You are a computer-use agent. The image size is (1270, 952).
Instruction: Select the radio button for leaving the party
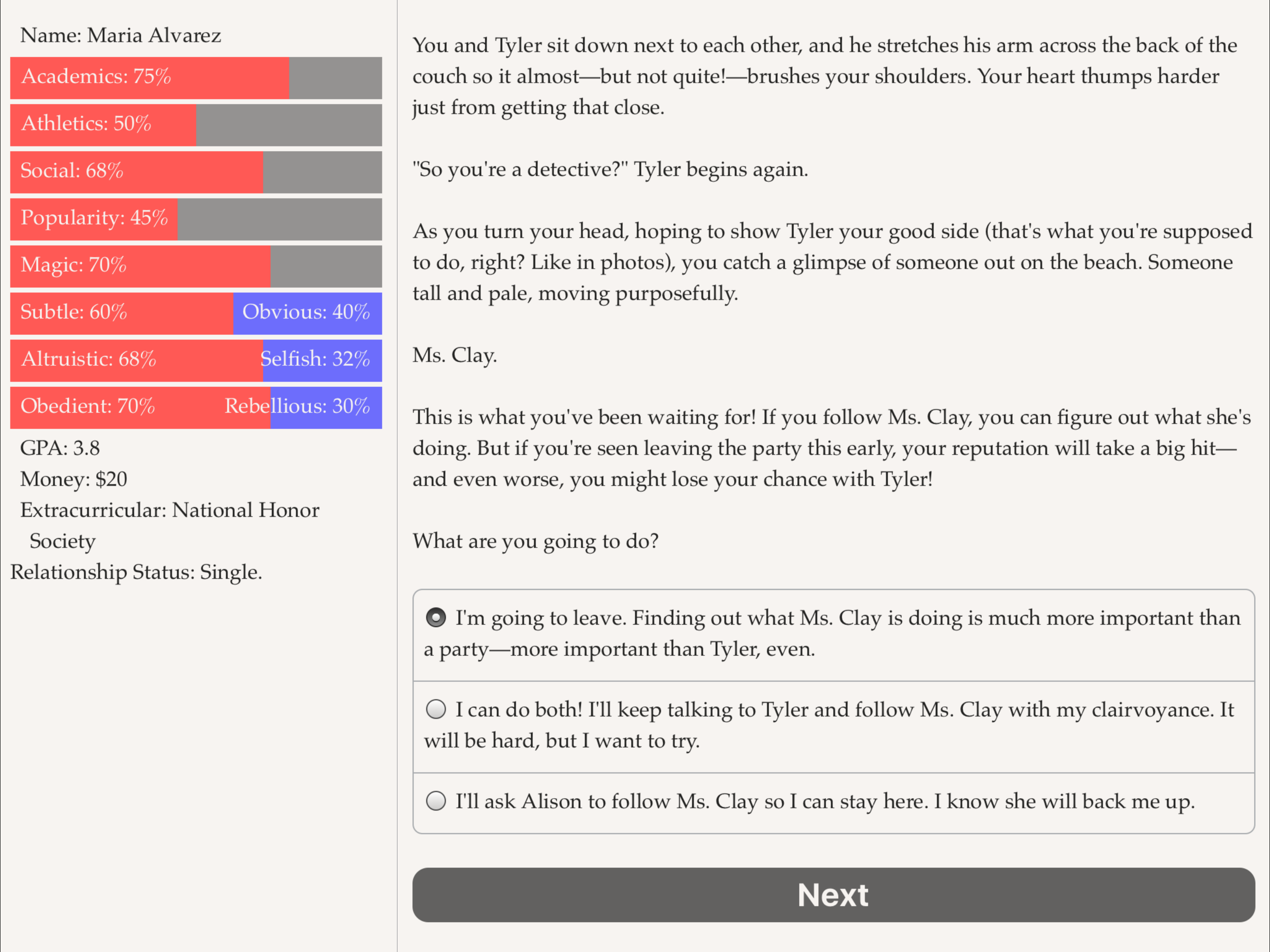436,618
